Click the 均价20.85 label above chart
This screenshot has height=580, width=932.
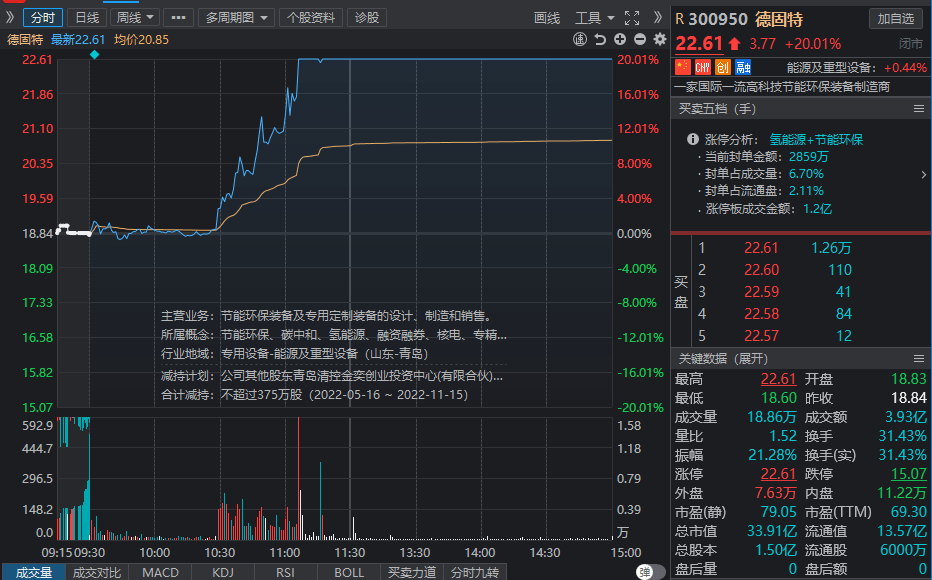tap(141, 40)
